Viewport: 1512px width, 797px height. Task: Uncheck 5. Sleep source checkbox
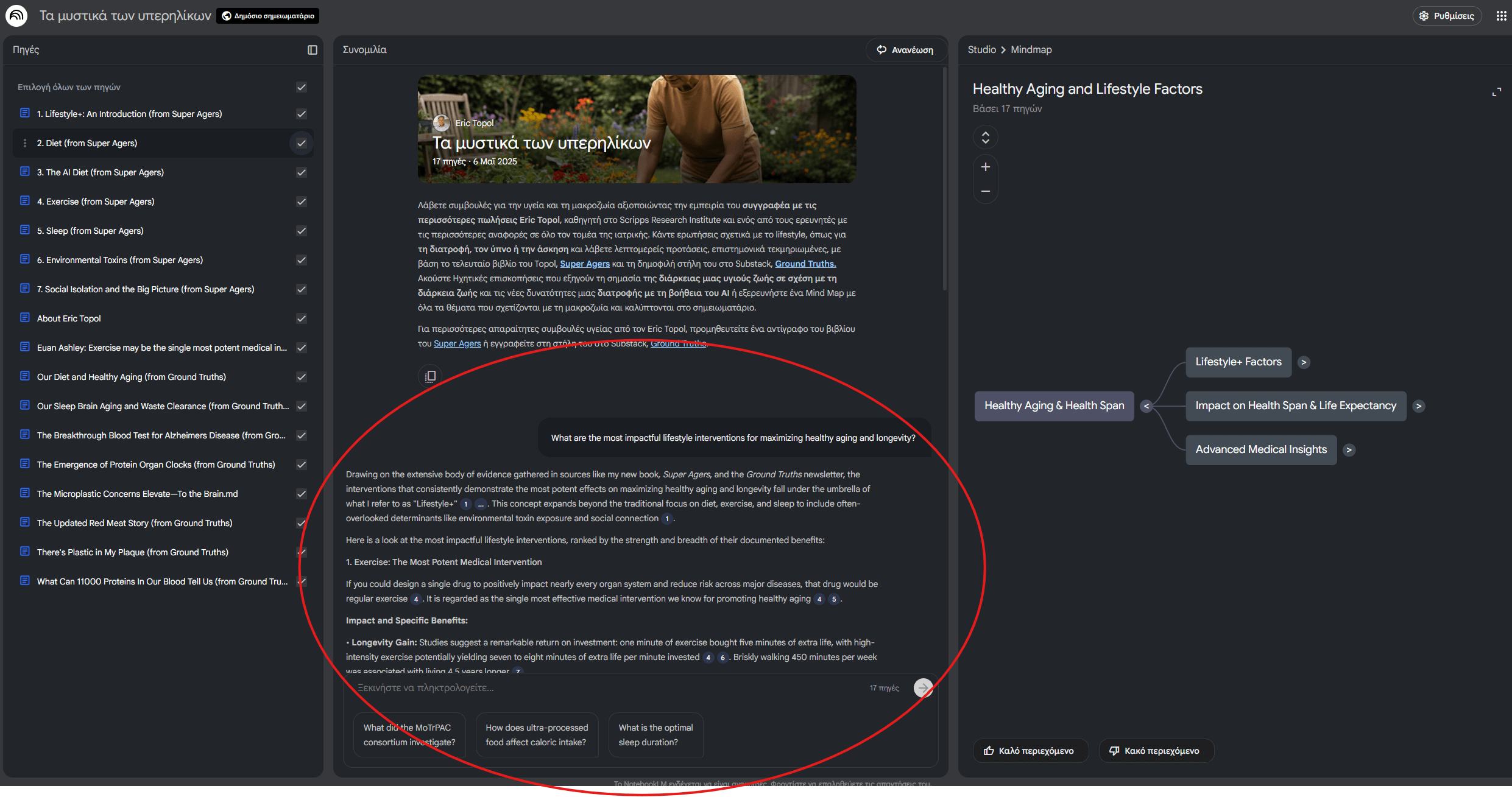pyautogui.click(x=301, y=231)
